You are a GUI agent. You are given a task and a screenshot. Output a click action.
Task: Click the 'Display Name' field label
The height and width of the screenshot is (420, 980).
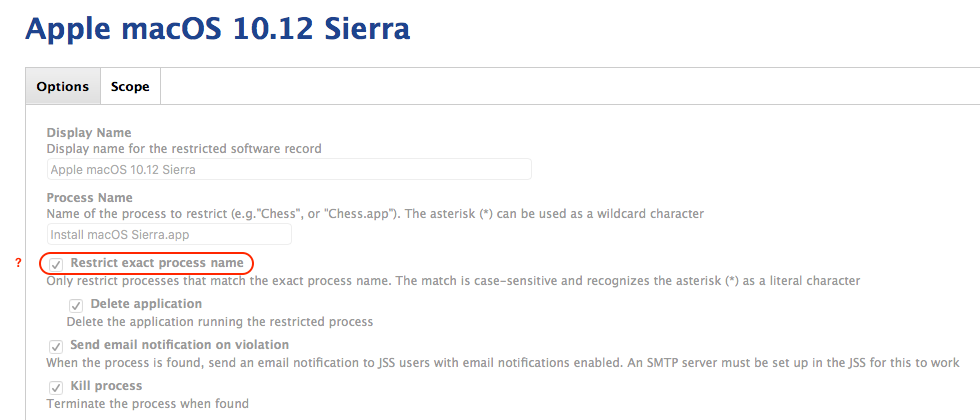click(x=89, y=133)
